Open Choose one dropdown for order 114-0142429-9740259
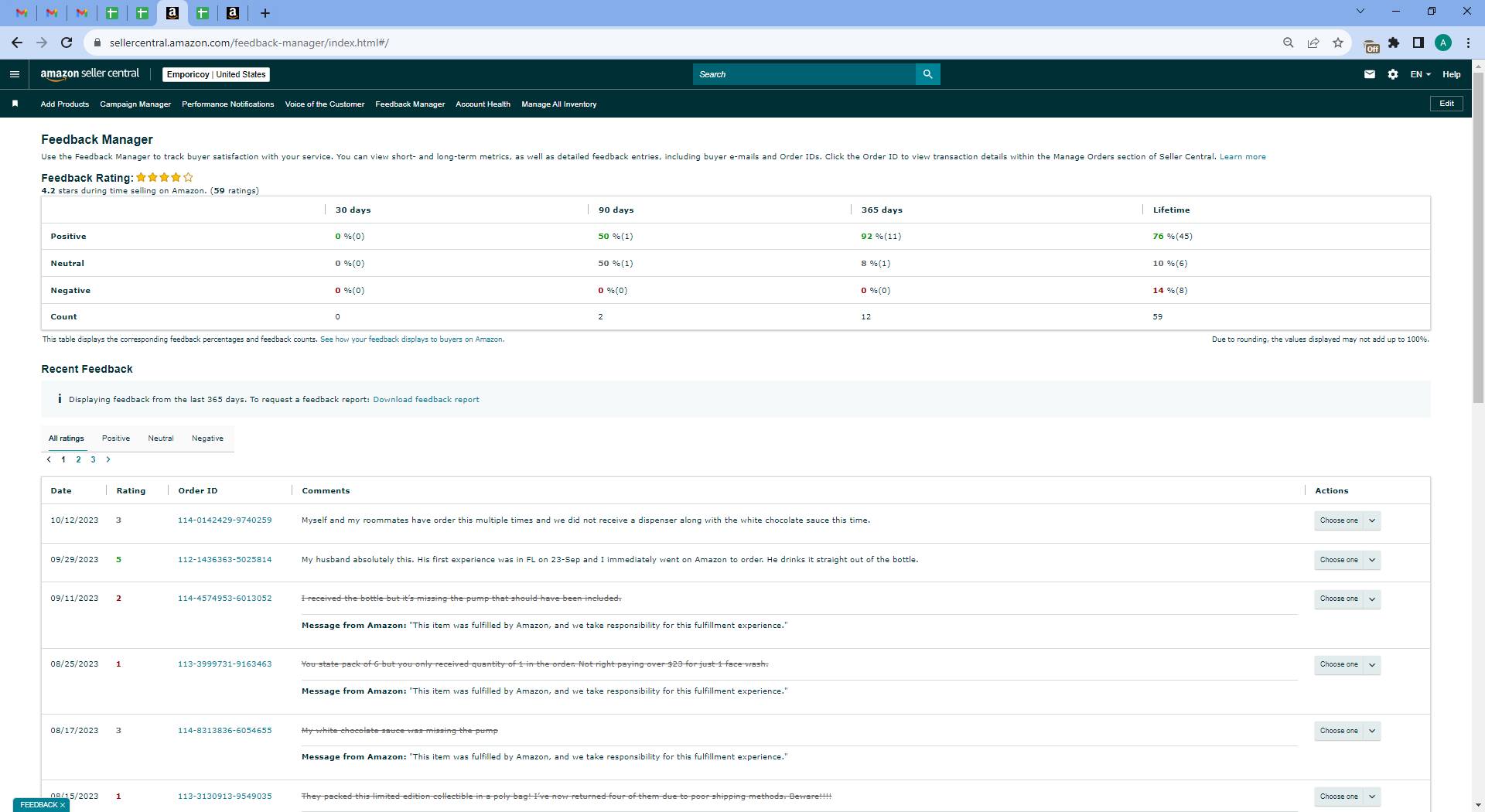 point(1347,520)
